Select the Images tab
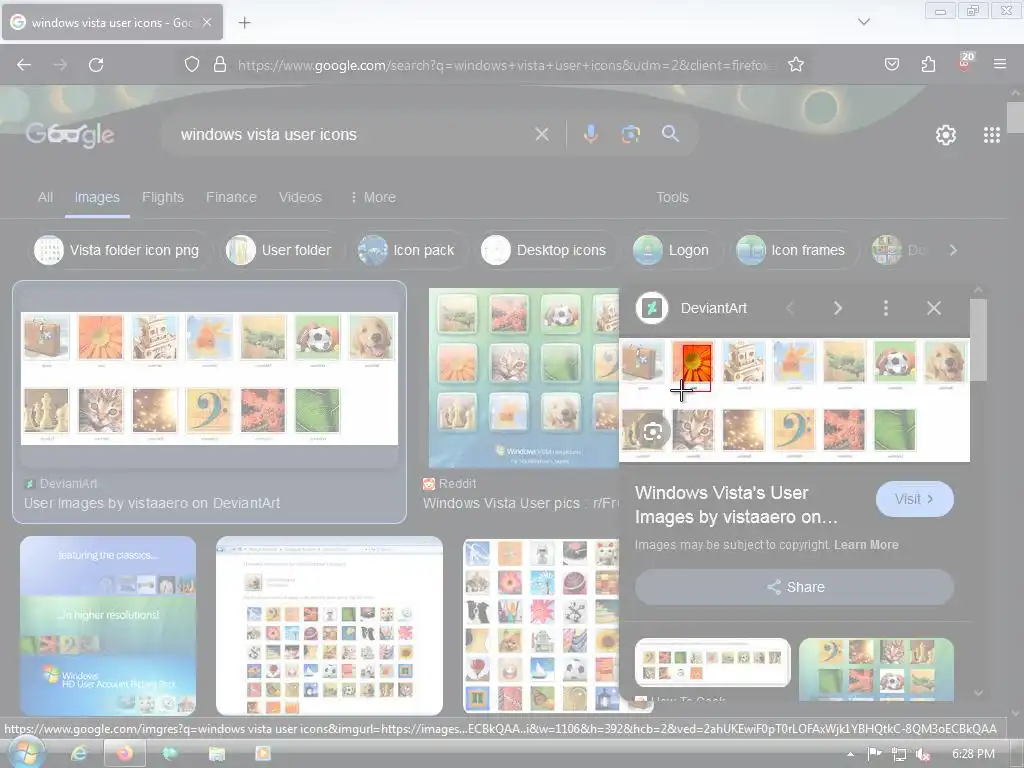Image resolution: width=1024 pixels, height=768 pixels. [x=97, y=197]
